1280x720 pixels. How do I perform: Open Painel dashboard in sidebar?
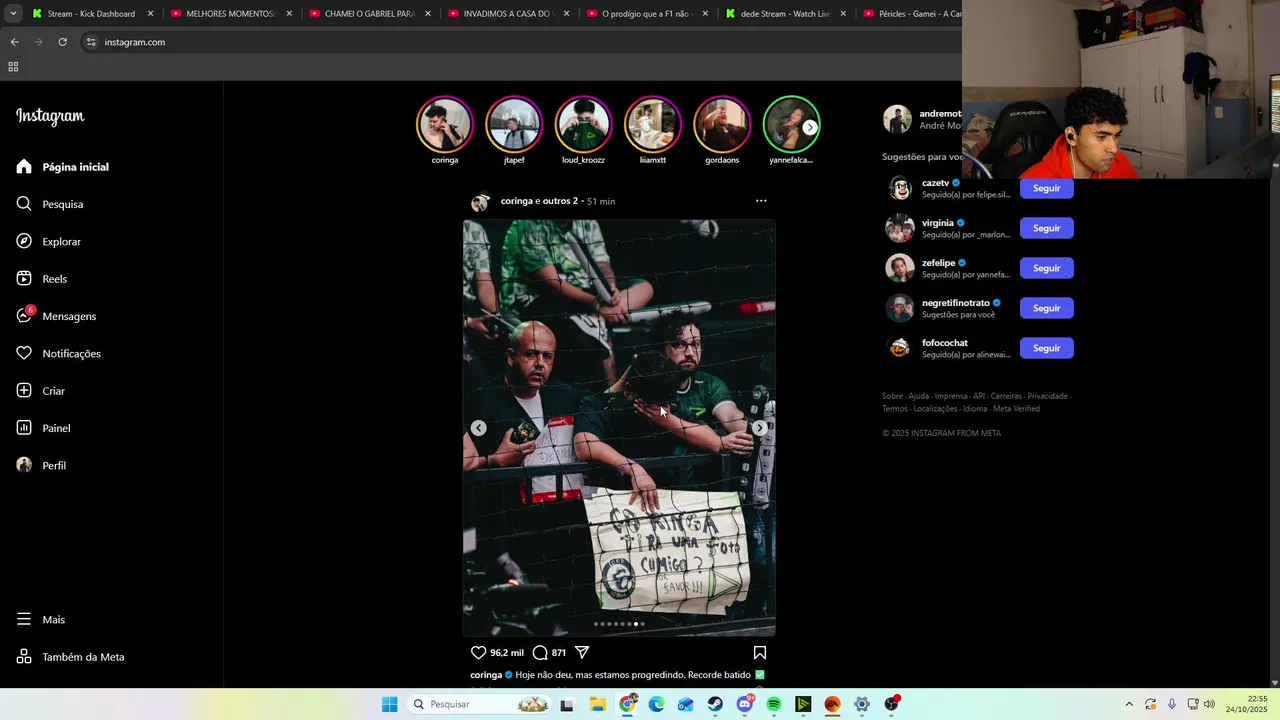click(x=43, y=428)
